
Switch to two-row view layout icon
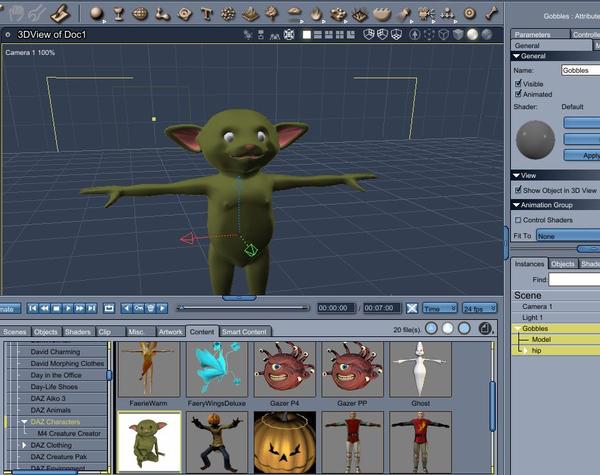(x=318, y=35)
